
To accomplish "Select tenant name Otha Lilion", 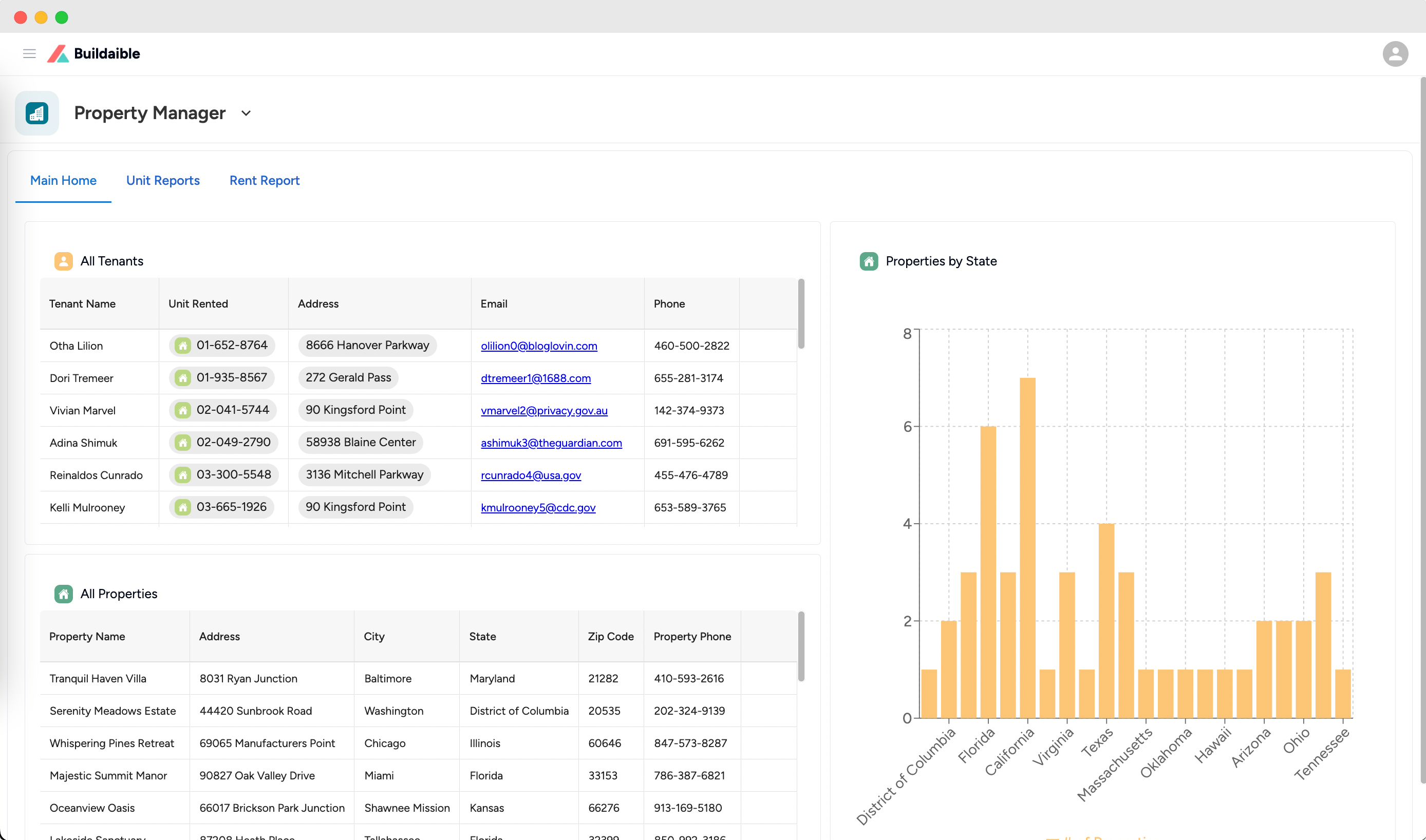I will (76, 346).
